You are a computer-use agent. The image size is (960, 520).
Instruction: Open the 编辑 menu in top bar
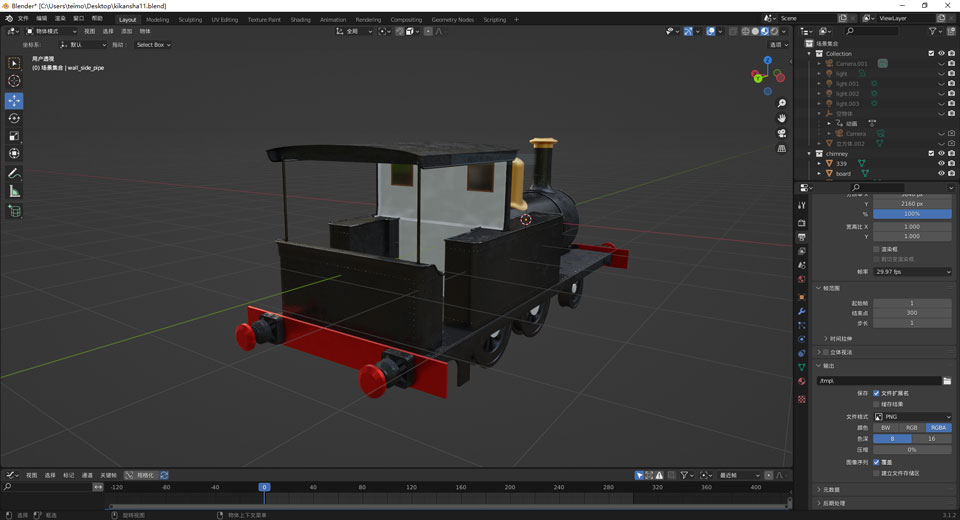(41, 18)
